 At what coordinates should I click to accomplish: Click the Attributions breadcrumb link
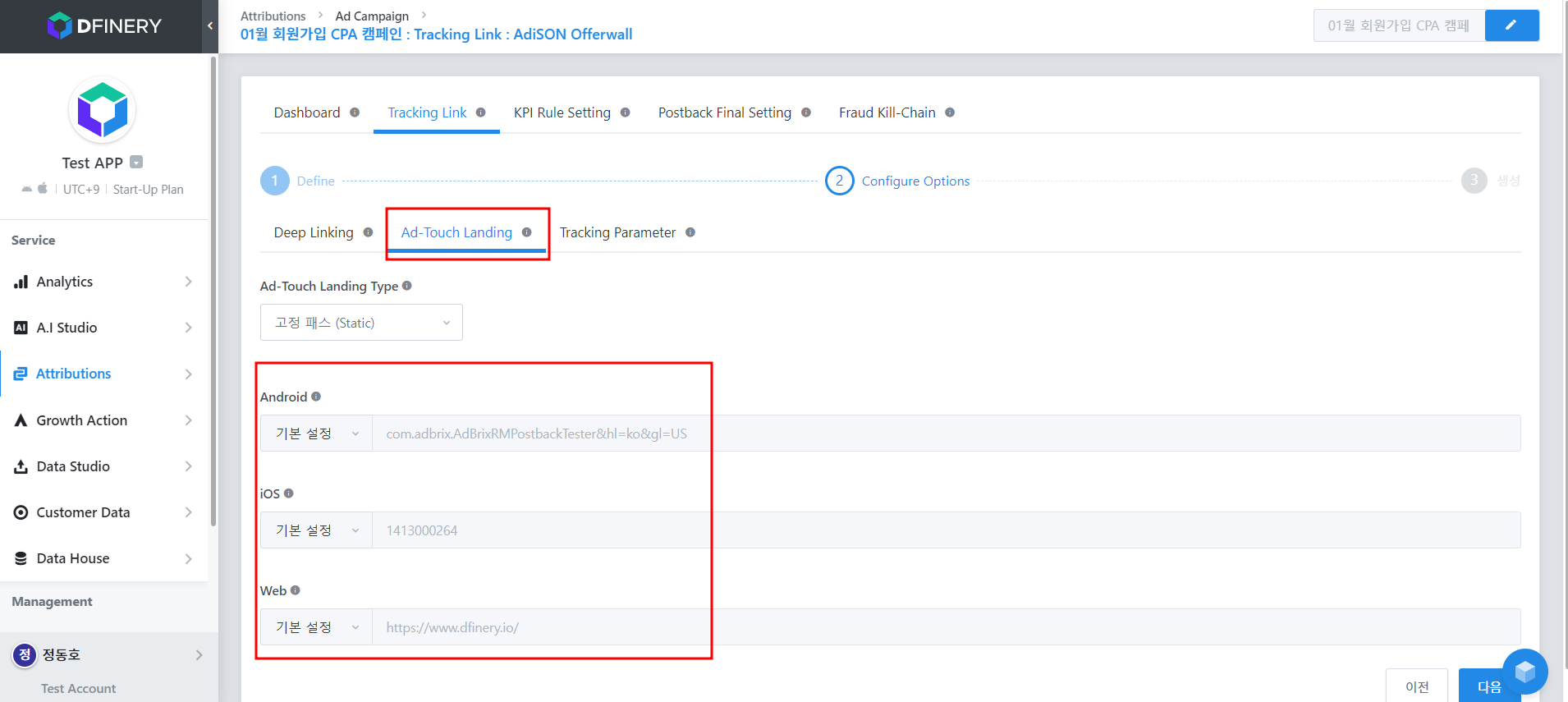tap(273, 16)
